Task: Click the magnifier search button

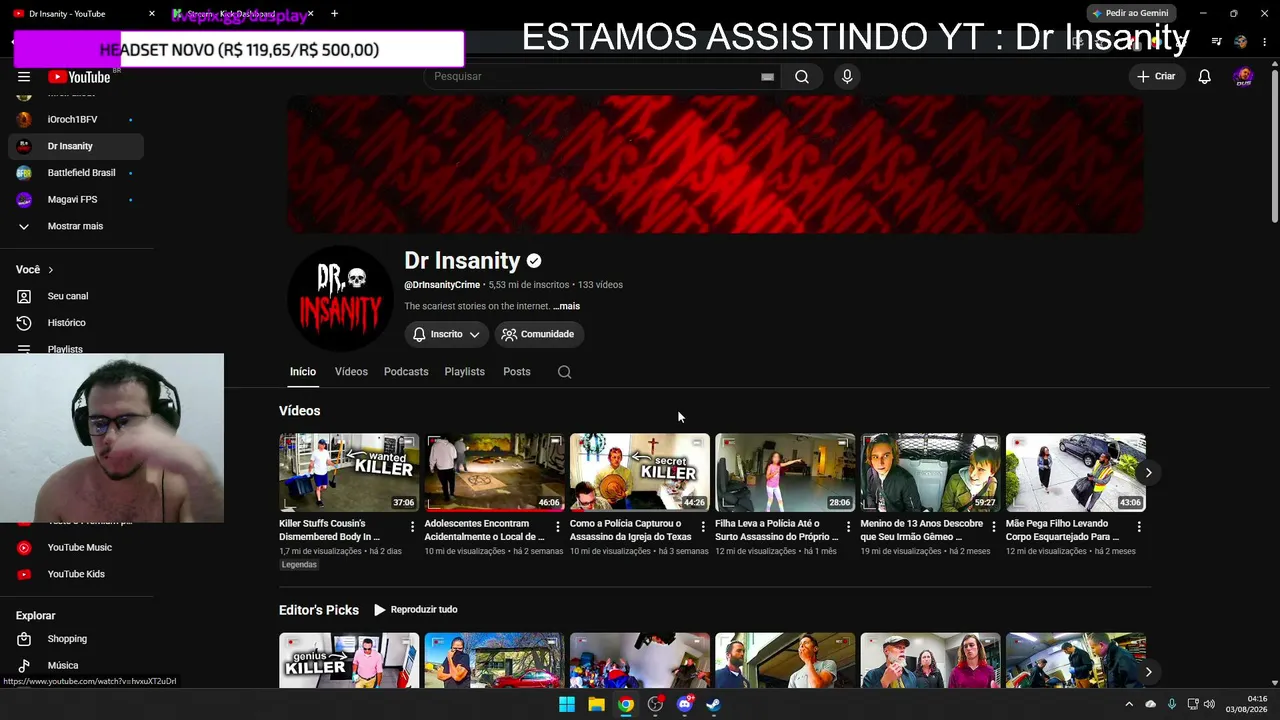Action: [802, 77]
